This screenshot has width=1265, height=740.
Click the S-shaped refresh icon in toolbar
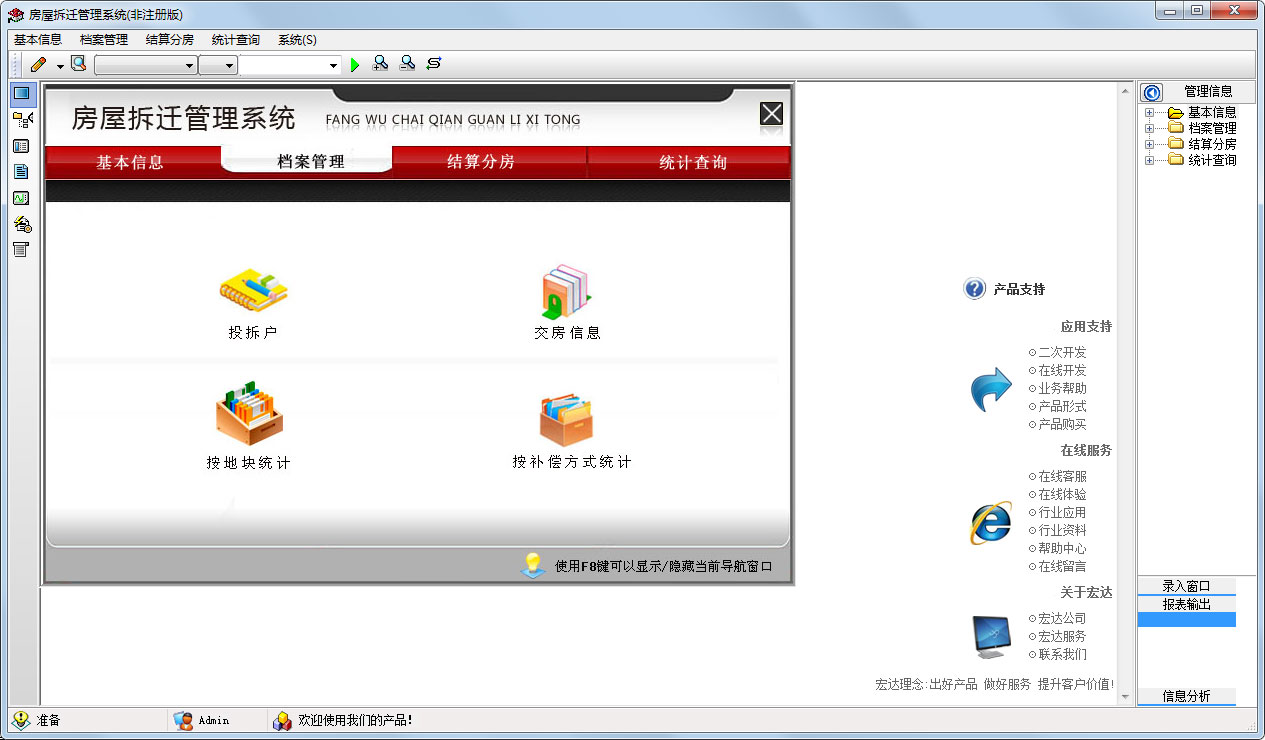click(433, 64)
